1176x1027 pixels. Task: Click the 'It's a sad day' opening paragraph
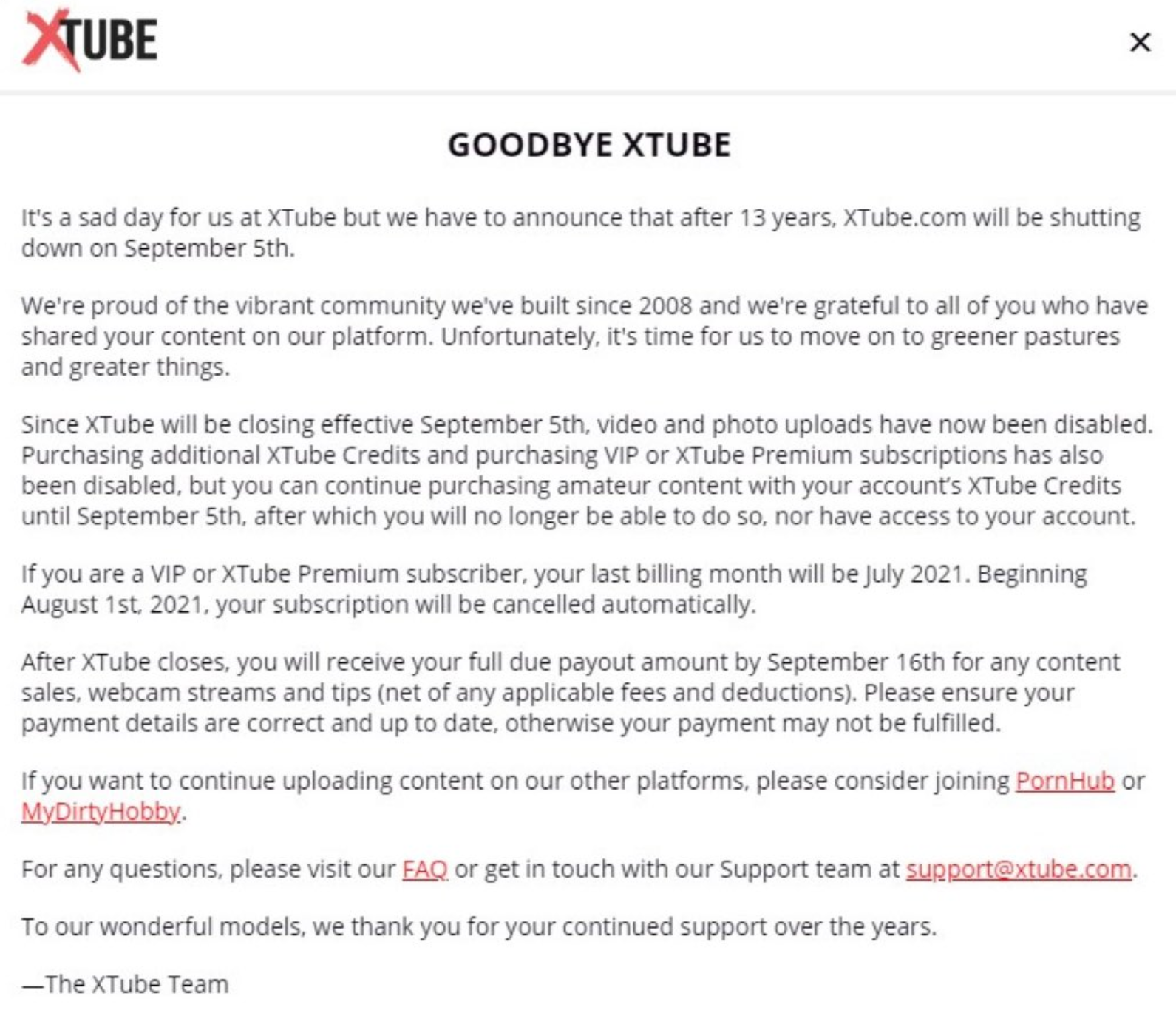[x=581, y=233]
